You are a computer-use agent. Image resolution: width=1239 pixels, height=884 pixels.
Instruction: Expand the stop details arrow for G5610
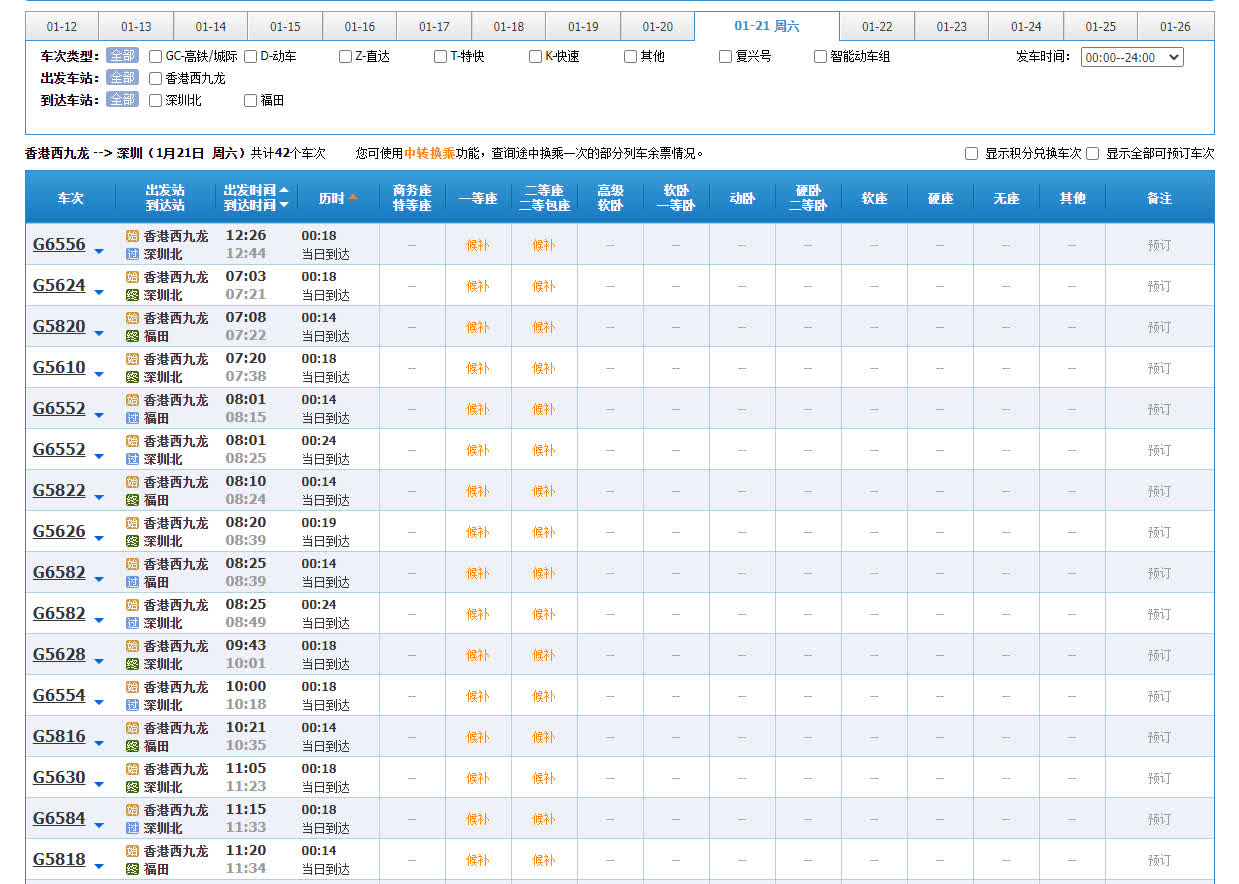[99, 374]
